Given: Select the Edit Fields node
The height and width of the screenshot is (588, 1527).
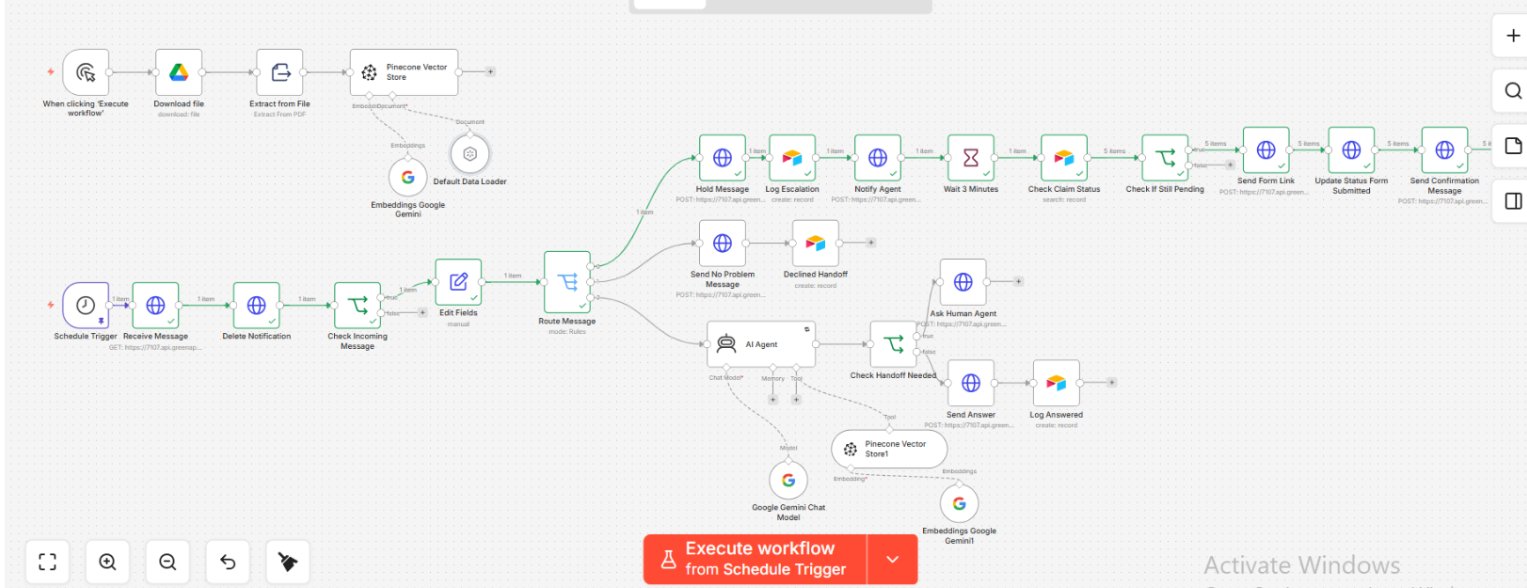Looking at the screenshot, I should point(458,282).
